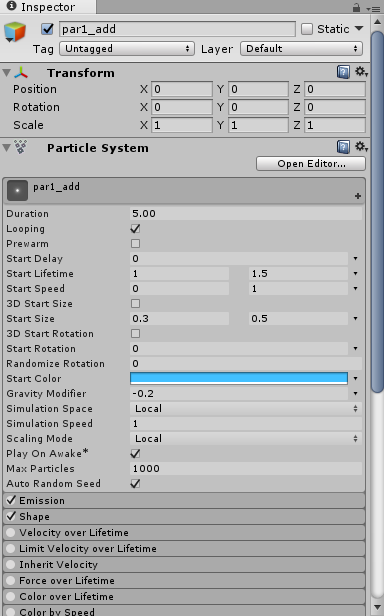Image resolution: width=384 pixels, height=616 pixels.
Task: Click the plus icon on par1_add header
Action: [x=358, y=196]
